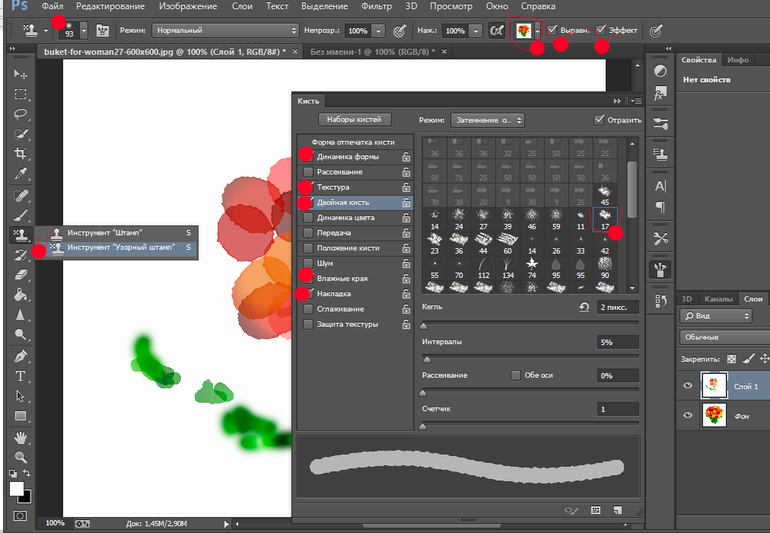This screenshot has height=533, width=770.
Task: Click the Кегль size input field
Action: (x=617, y=307)
